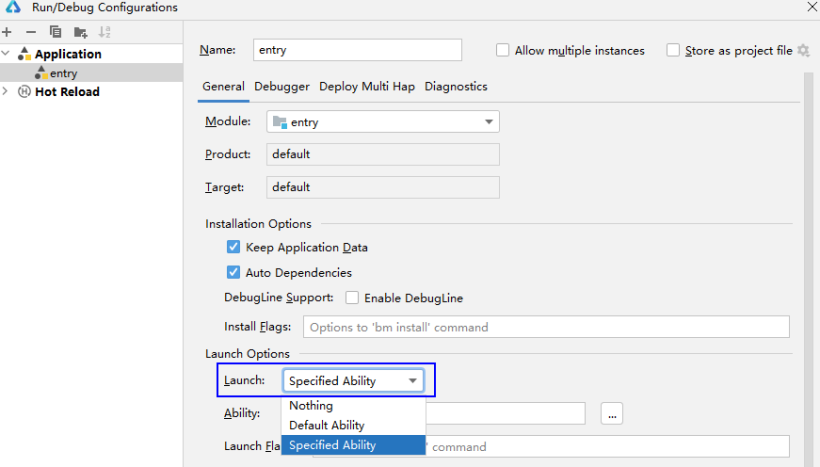Check Store as project file

pyautogui.click(x=673, y=50)
